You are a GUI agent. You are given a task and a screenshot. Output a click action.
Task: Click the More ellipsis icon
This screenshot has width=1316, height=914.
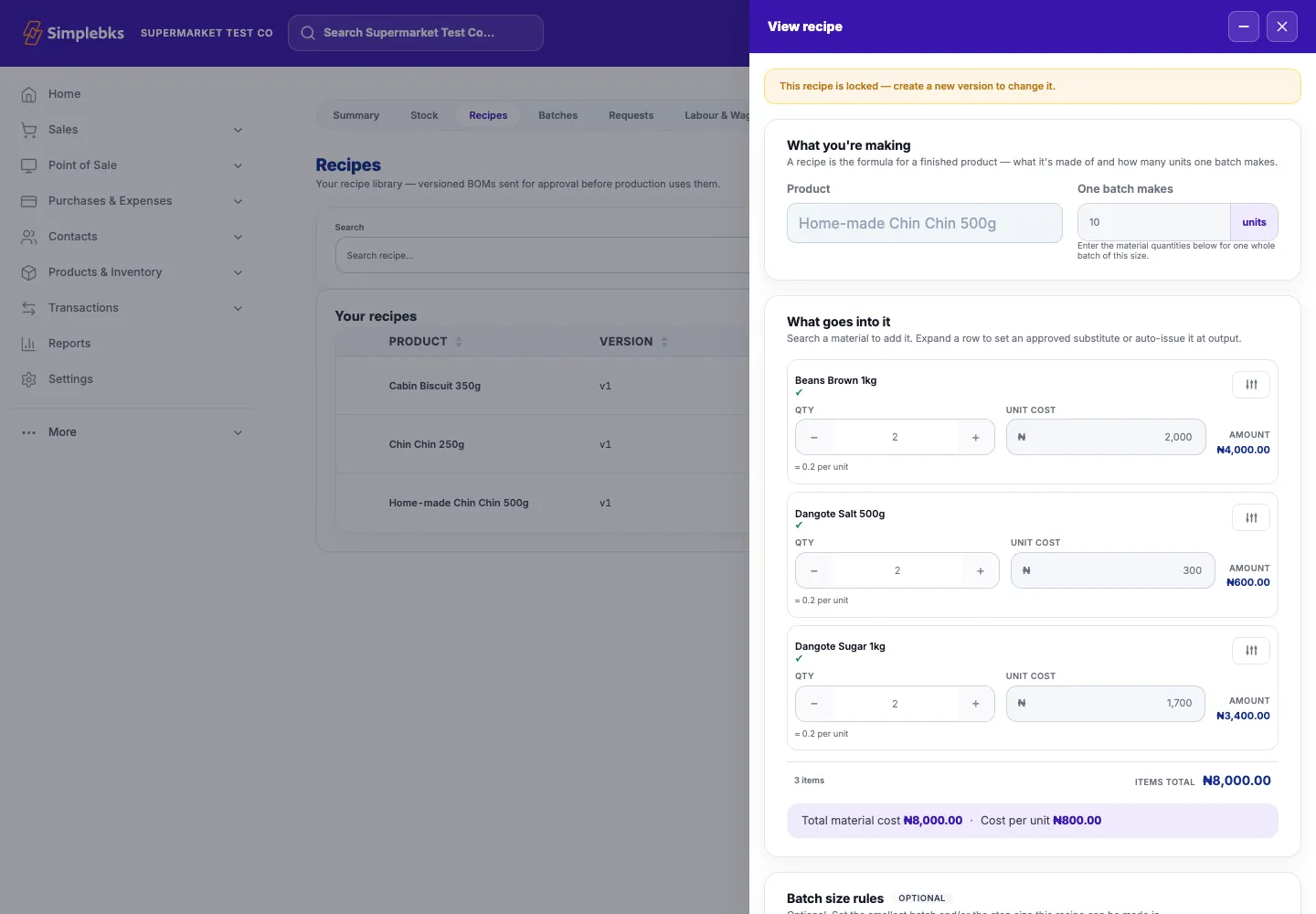pos(29,432)
